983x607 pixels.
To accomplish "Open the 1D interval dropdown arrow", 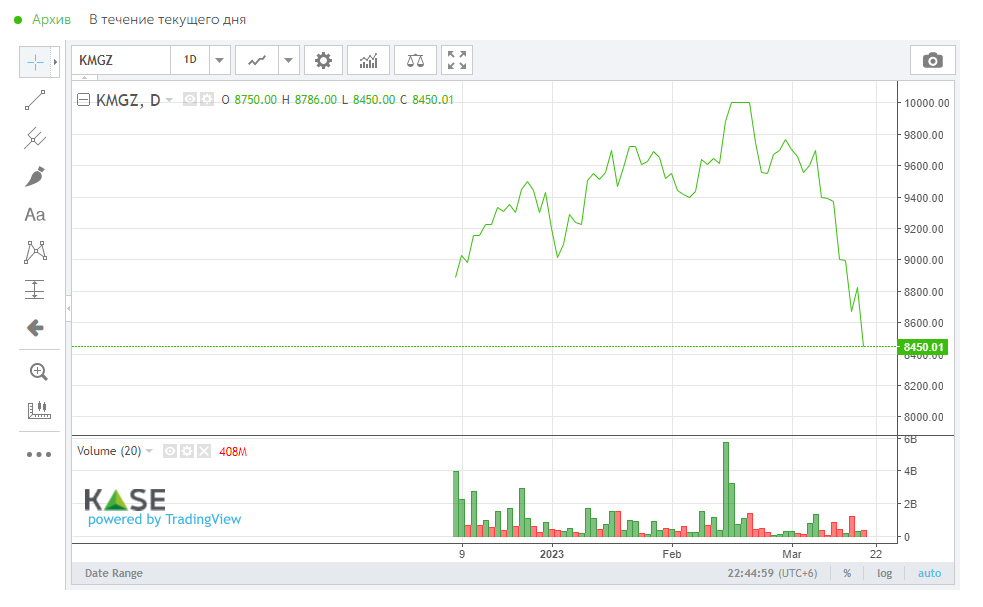I will 219,60.
